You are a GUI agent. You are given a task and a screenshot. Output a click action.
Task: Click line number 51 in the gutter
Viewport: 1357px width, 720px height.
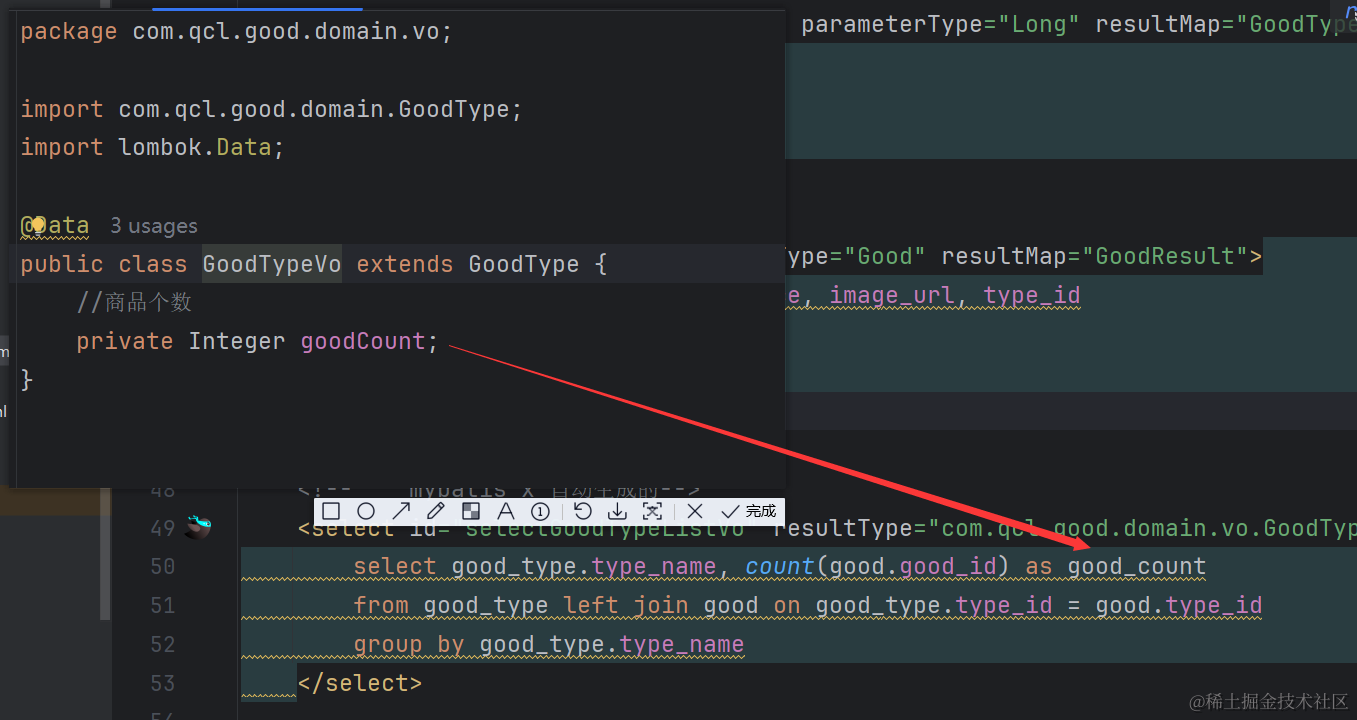pos(162,606)
